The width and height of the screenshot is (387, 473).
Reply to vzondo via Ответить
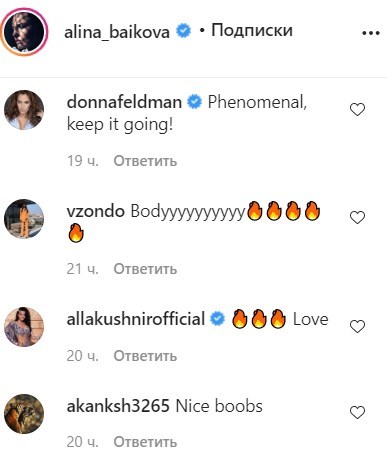[x=145, y=269]
